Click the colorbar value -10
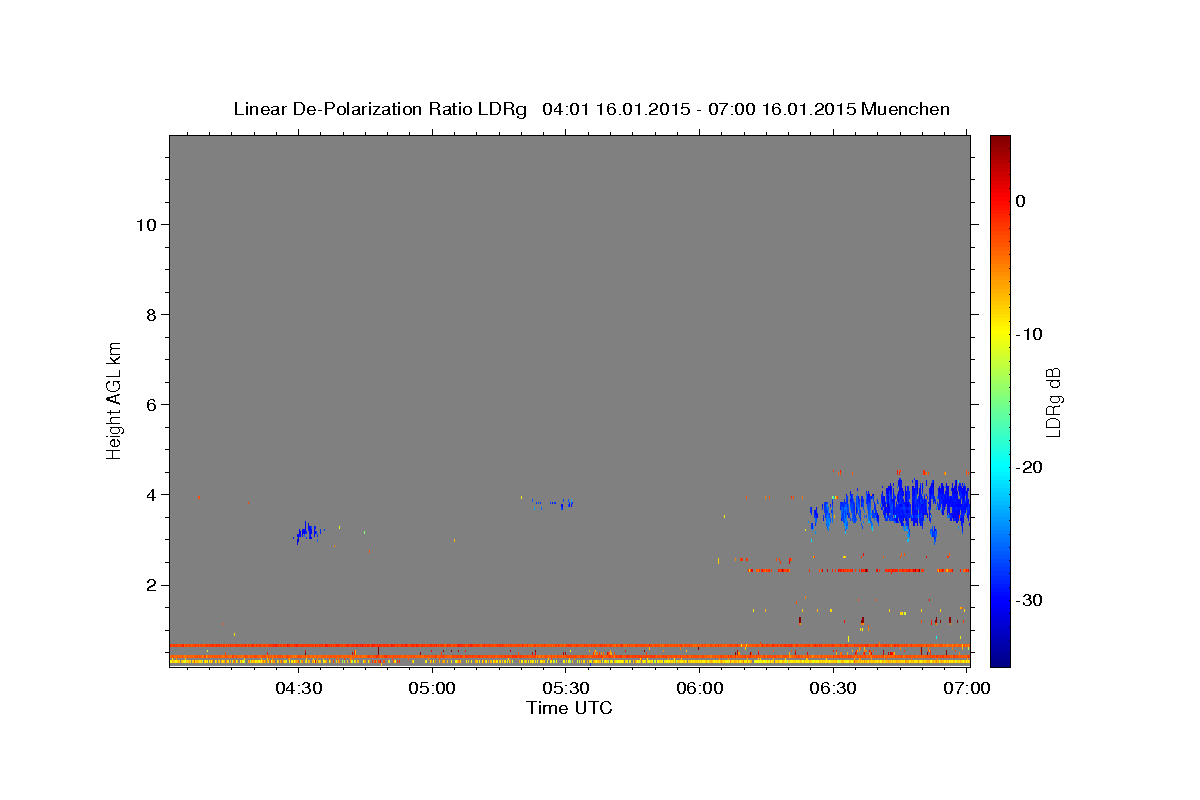Image resolution: width=1200 pixels, height=800 pixels. [1030, 334]
